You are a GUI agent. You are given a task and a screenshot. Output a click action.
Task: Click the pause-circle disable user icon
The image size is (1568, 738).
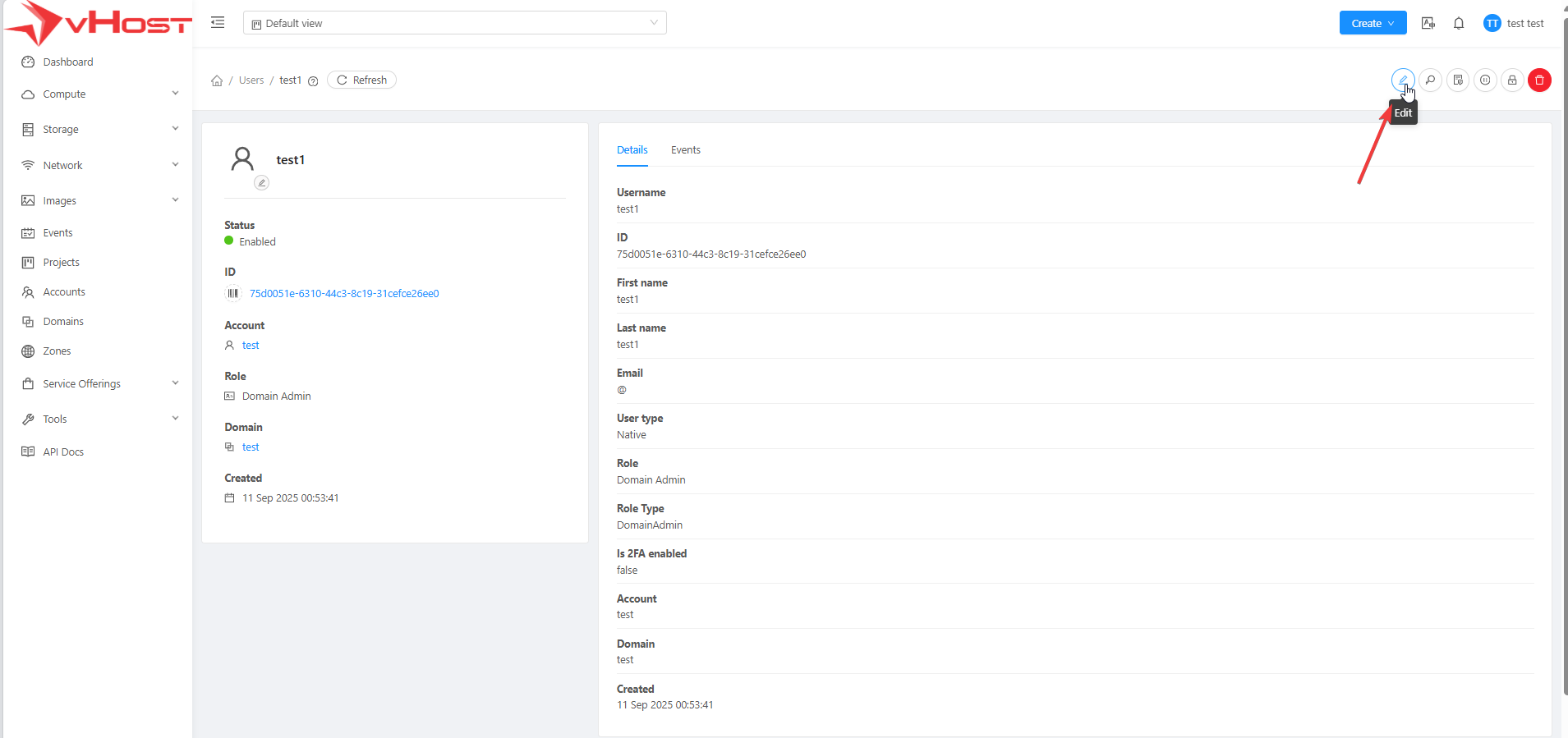pos(1485,80)
